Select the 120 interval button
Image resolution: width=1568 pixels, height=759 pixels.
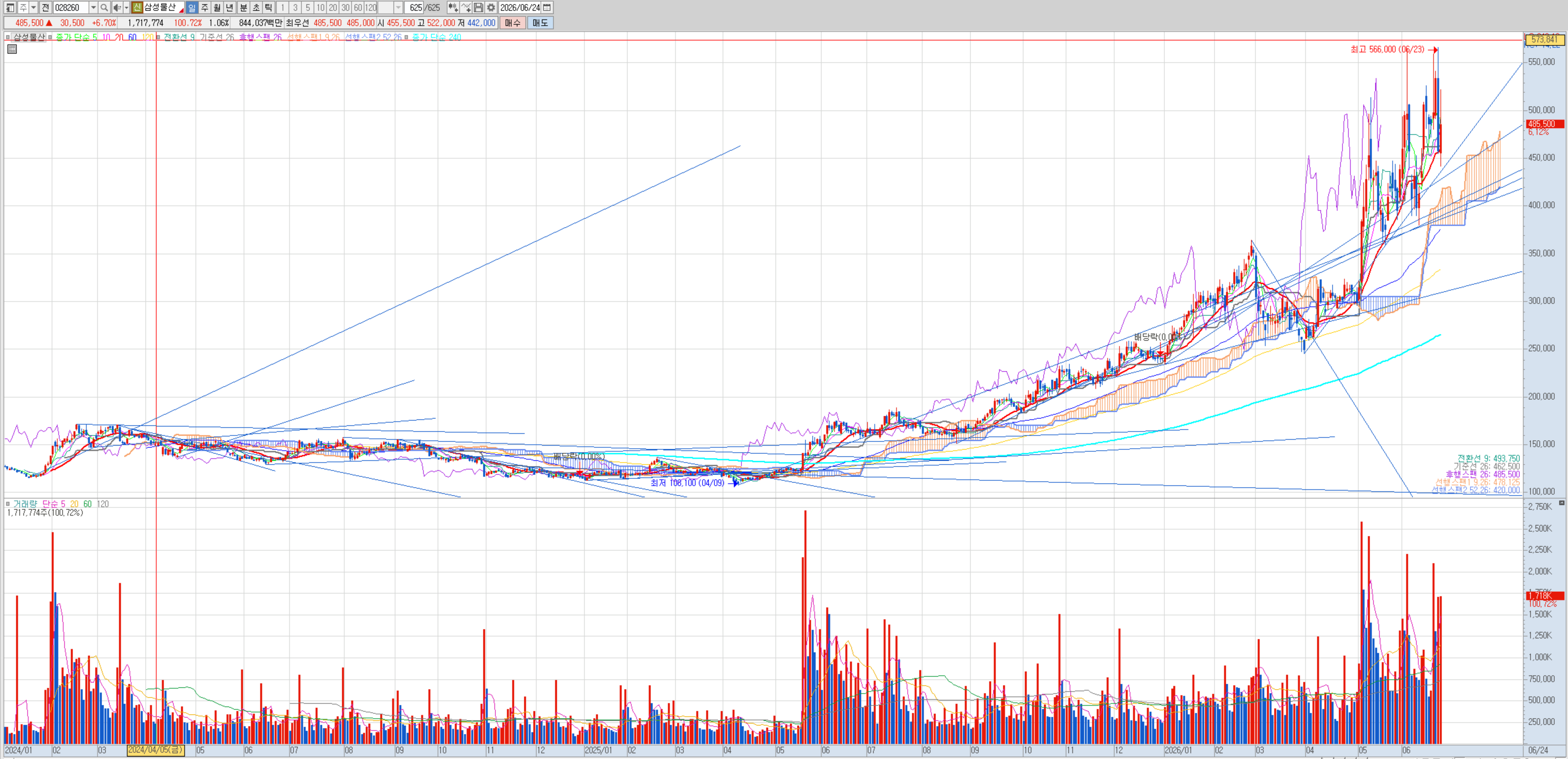[370, 7]
